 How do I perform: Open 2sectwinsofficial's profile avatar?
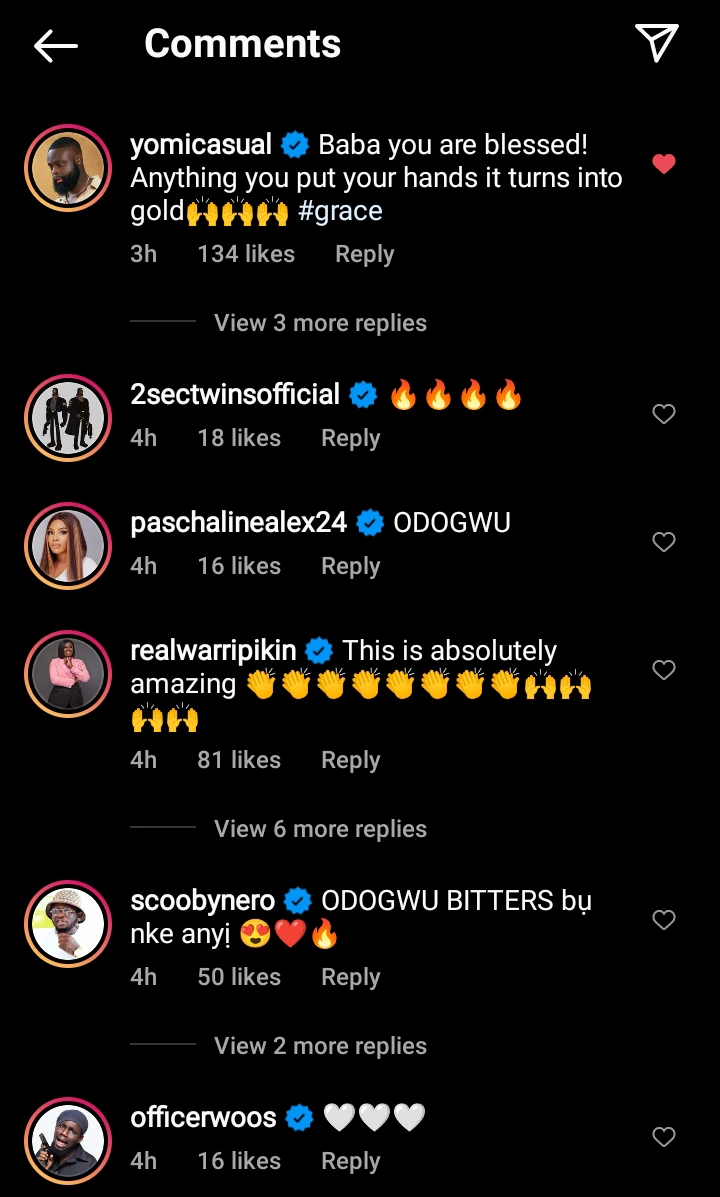(x=68, y=418)
